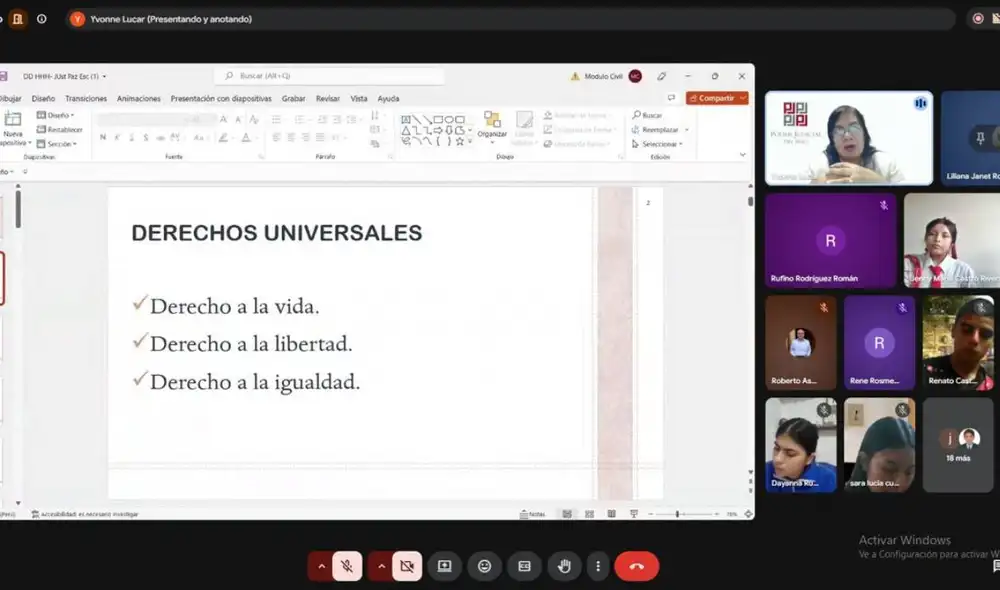Screen dimensions: 1000x590
Task: Open the Organizar dropdown
Action: point(492,128)
